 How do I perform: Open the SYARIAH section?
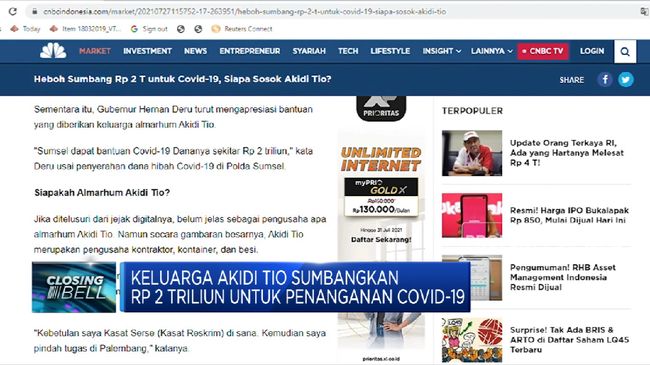pyautogui.click(x=309, y=51)
